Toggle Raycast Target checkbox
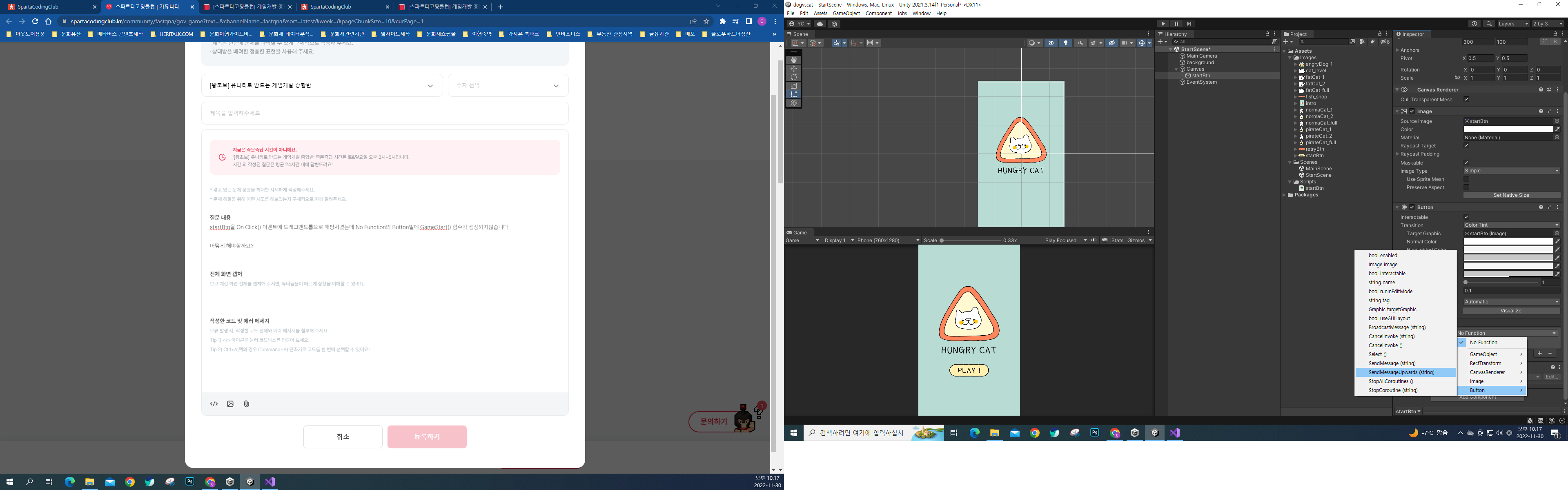The image size is (1568, 490). tap(1466, 145)
